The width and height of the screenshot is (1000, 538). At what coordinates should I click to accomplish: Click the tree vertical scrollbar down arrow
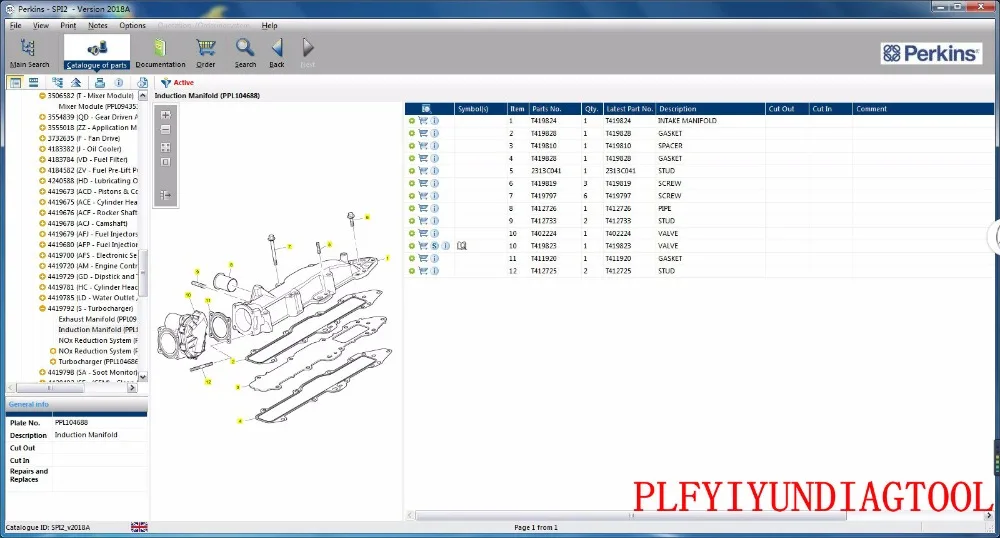tap(143, 377)
